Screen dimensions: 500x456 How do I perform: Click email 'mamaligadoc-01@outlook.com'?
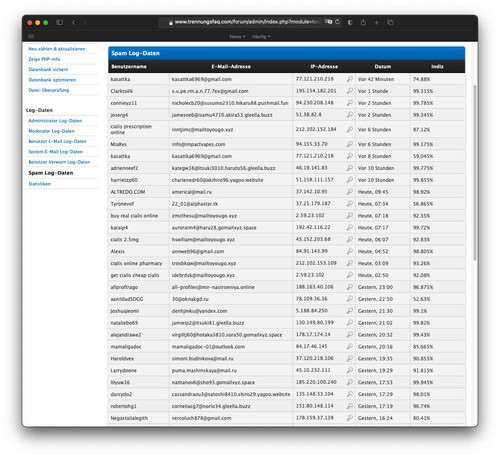pyautogui.click(x=208, y=347)
